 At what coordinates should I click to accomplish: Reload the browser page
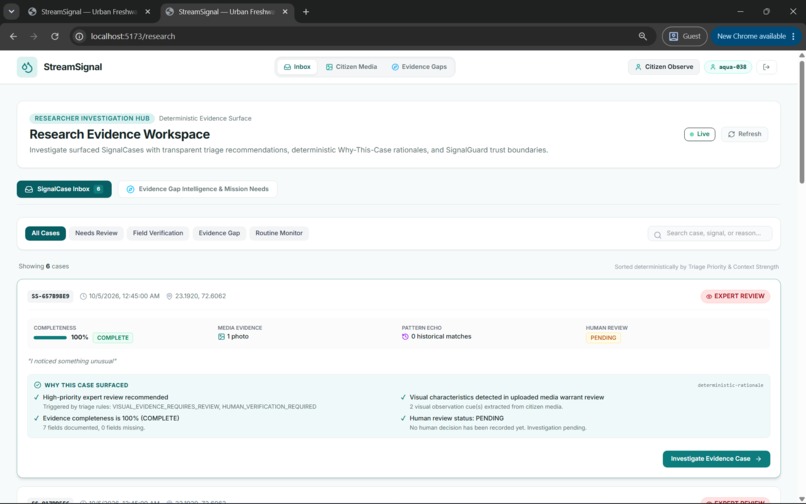(x=54, y=37)
